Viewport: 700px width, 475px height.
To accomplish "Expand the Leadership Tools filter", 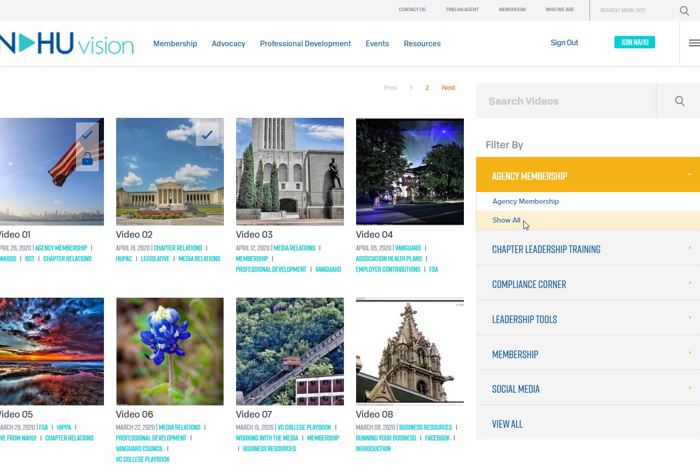I will click(x=588, y=319).
